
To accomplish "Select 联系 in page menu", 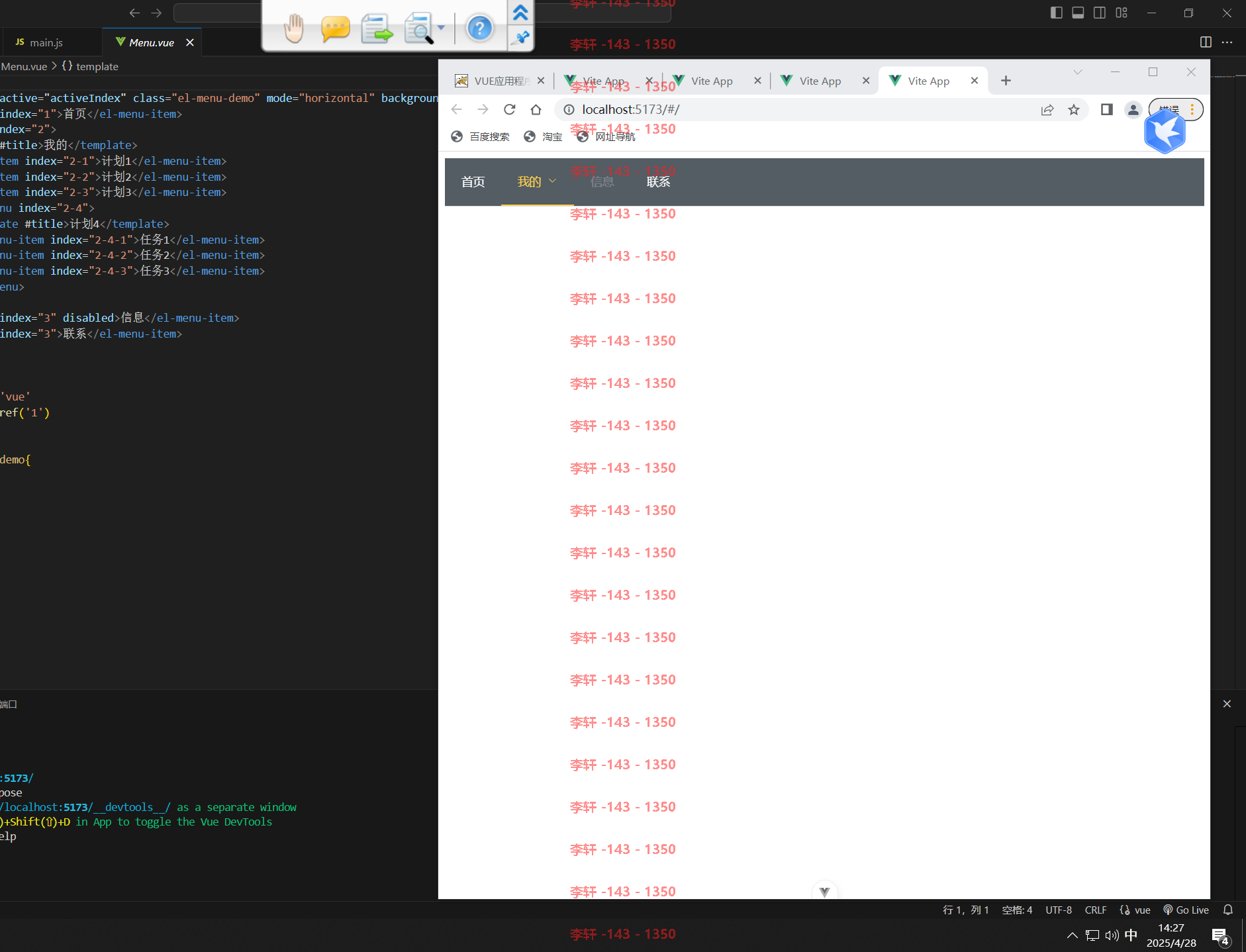I will click(658, 182).
